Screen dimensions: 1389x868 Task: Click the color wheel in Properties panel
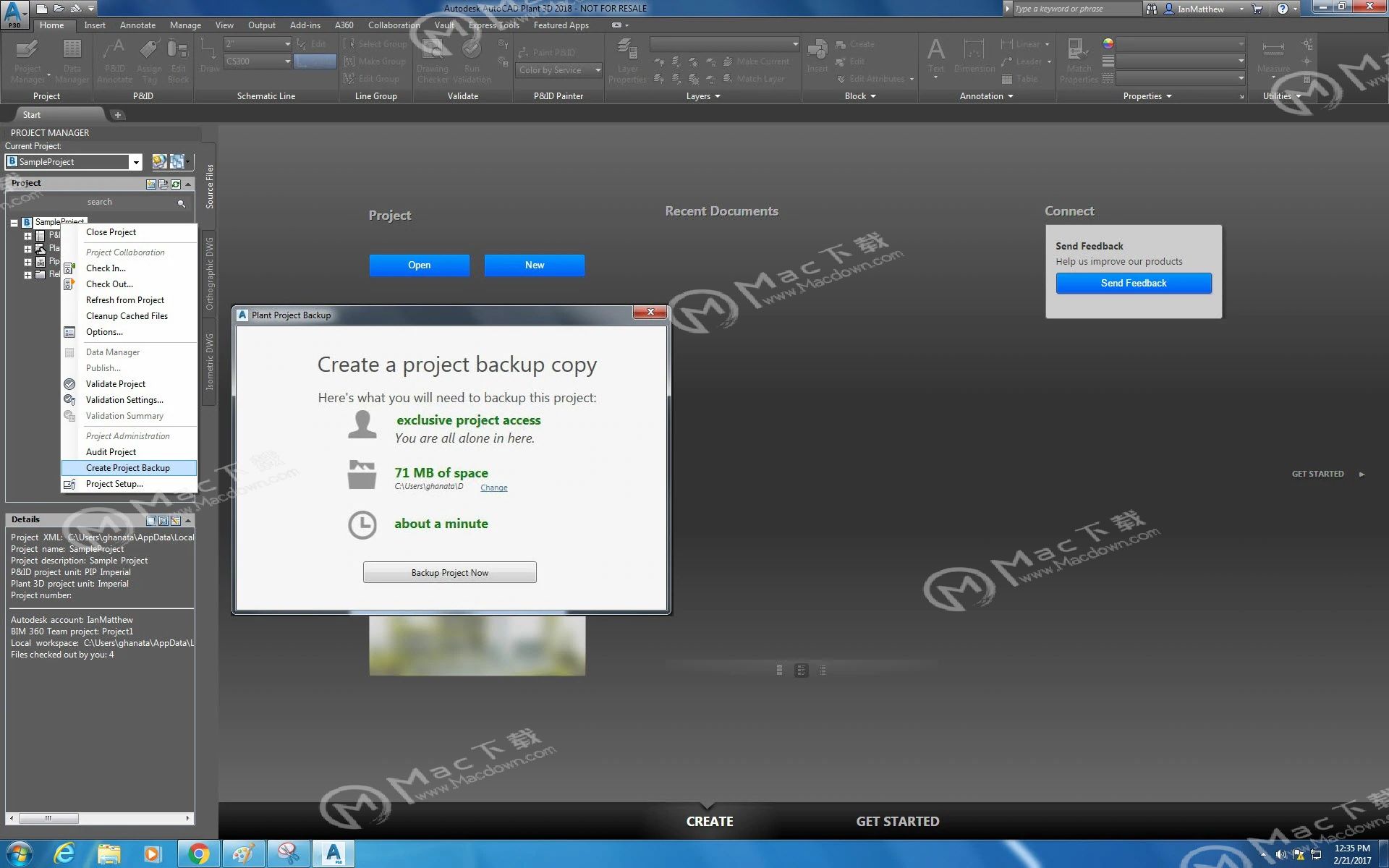[1108, 44]
